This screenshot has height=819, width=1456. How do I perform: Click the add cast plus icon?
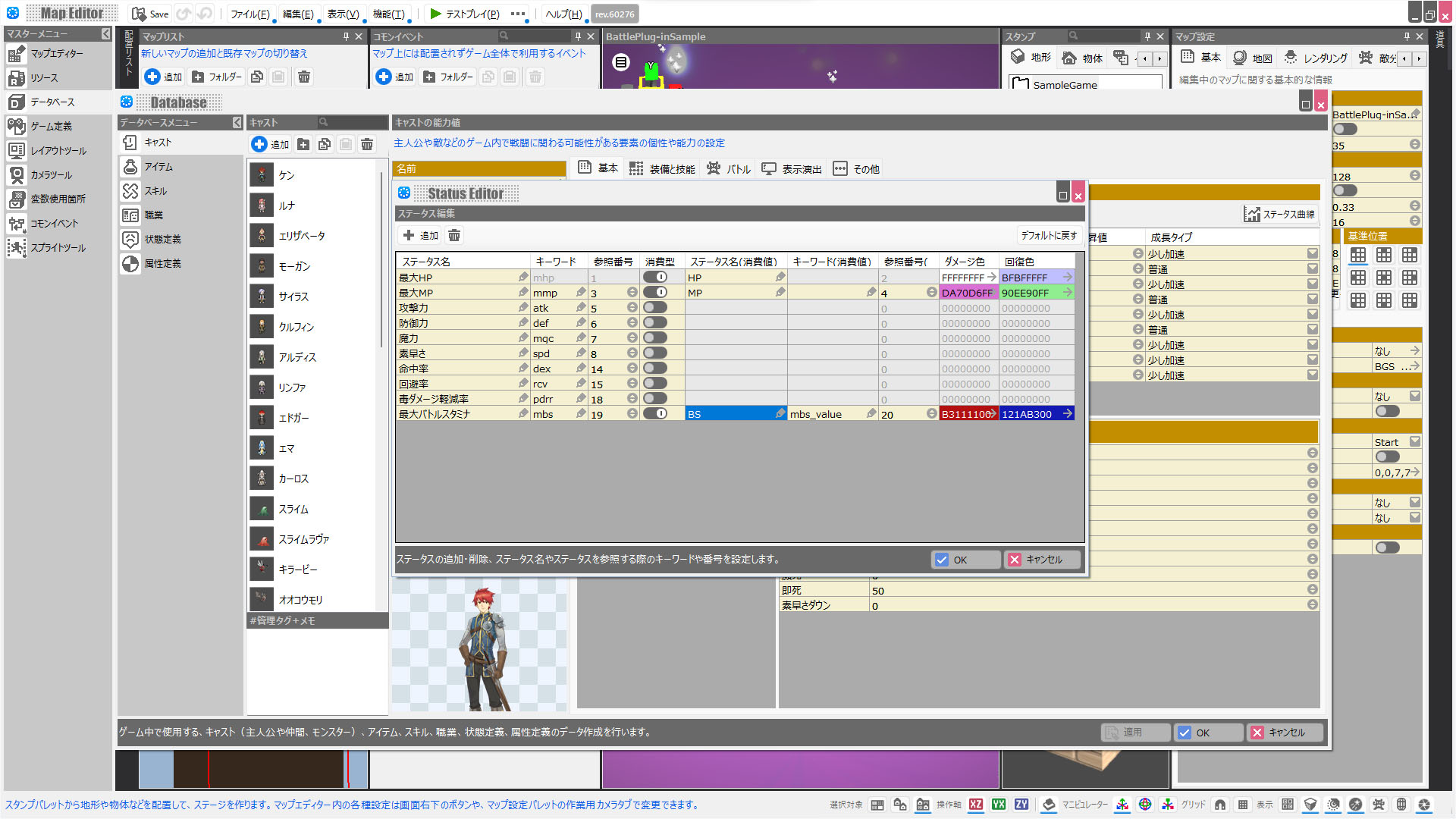pyautogui.click(x=259, y=144)
